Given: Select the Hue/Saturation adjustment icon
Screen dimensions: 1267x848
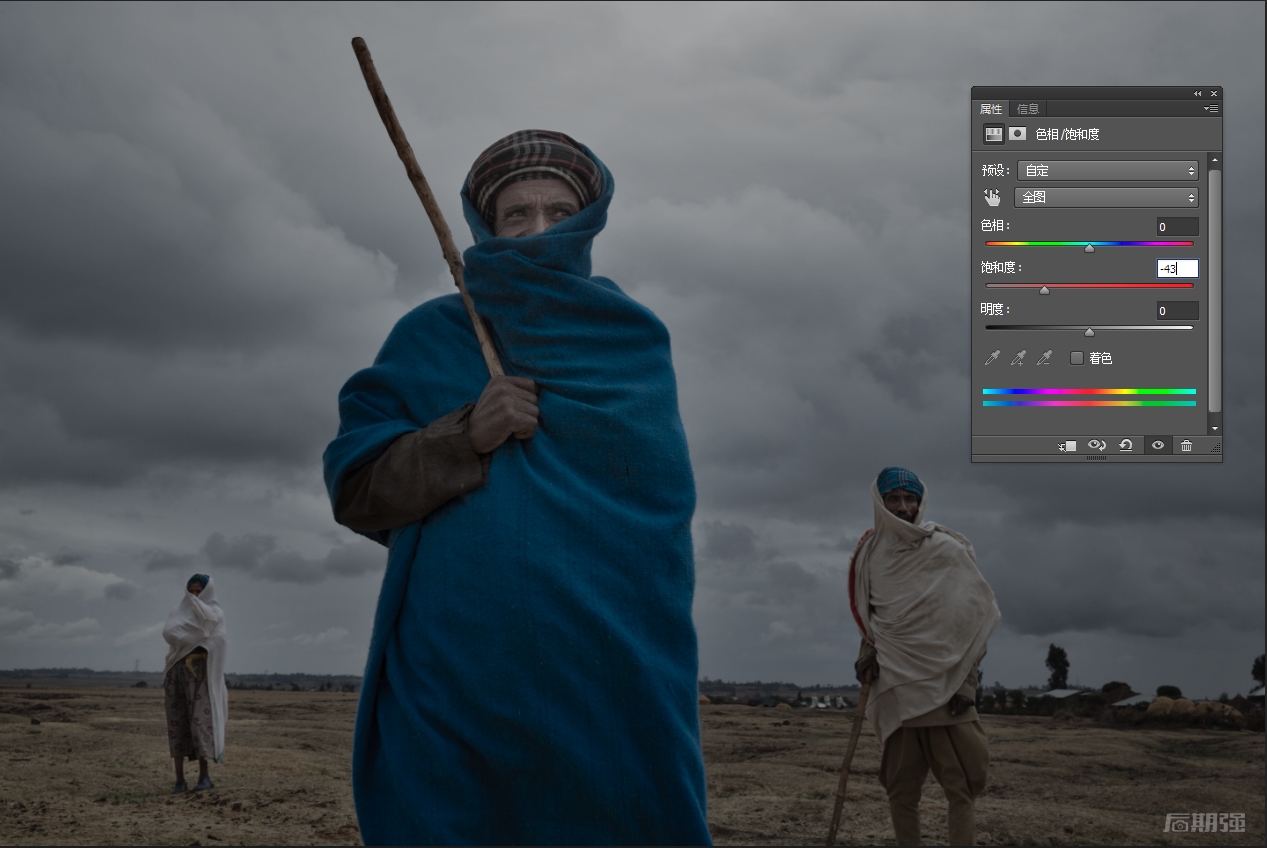Looking at the screenshot, I should click(x=994, y=134).
